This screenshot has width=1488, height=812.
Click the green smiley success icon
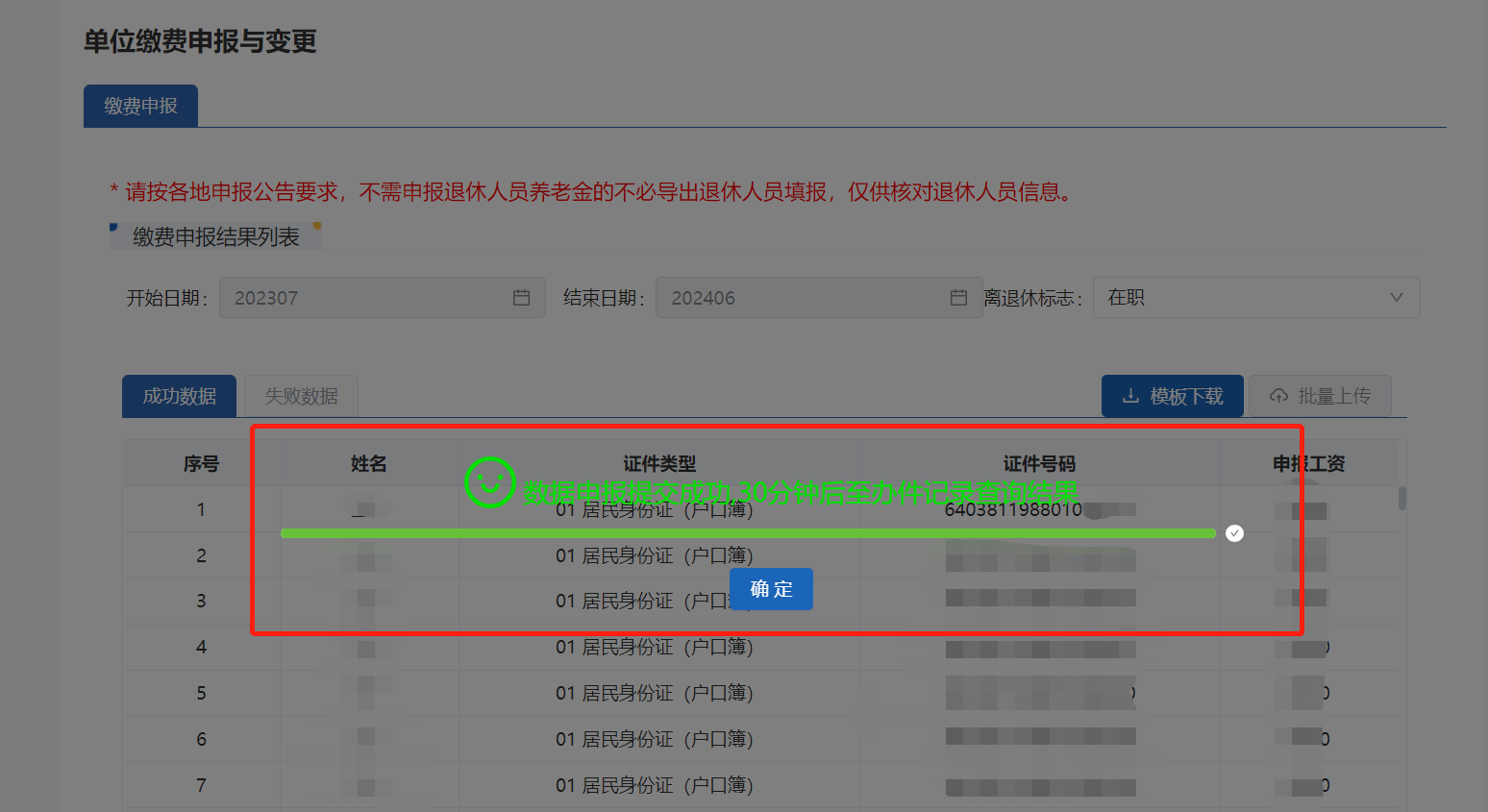pos(490,482)
